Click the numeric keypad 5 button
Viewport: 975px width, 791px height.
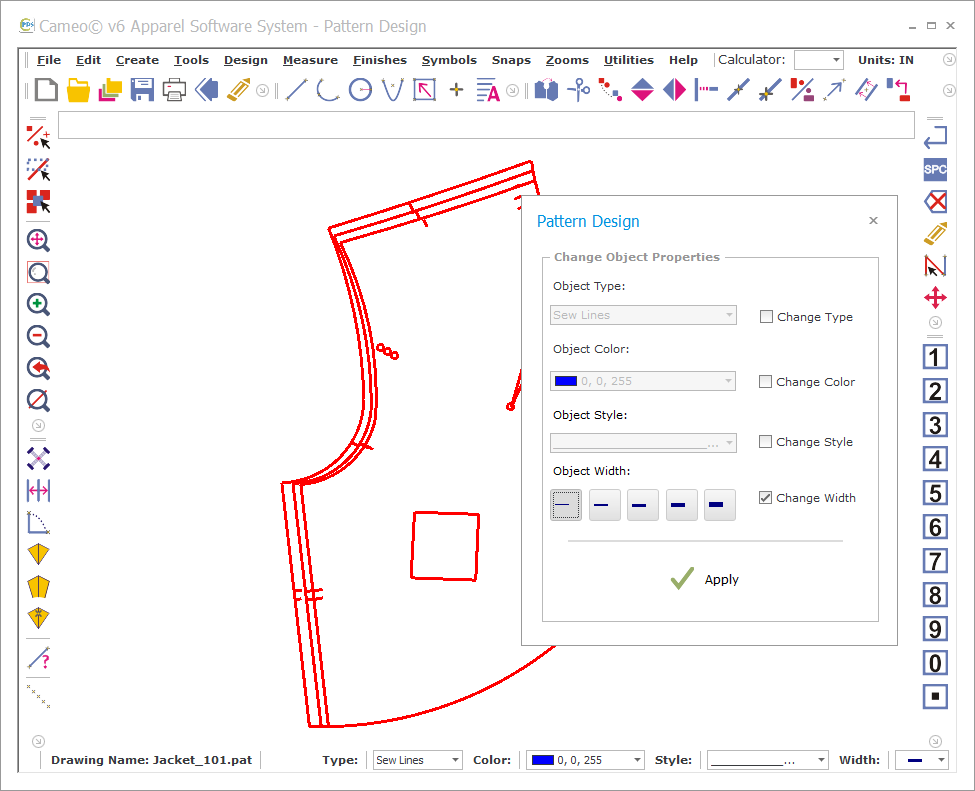coord(935,493)
